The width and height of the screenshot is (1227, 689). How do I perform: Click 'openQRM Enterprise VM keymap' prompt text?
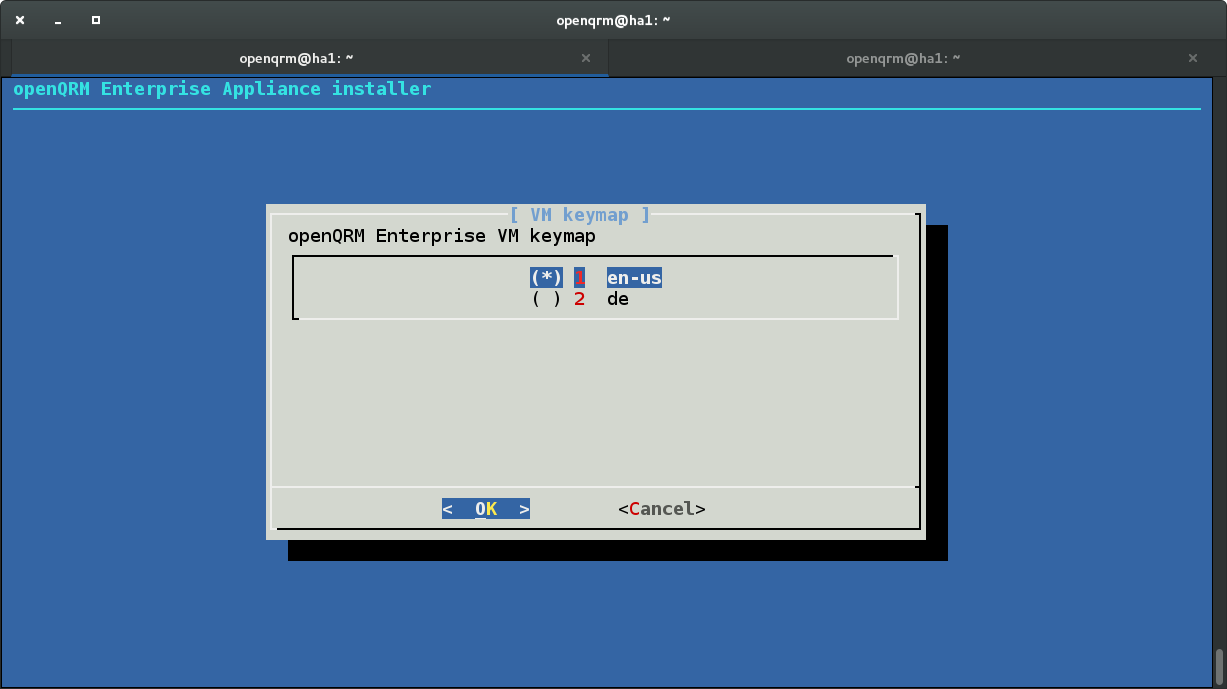coord(442,236)
